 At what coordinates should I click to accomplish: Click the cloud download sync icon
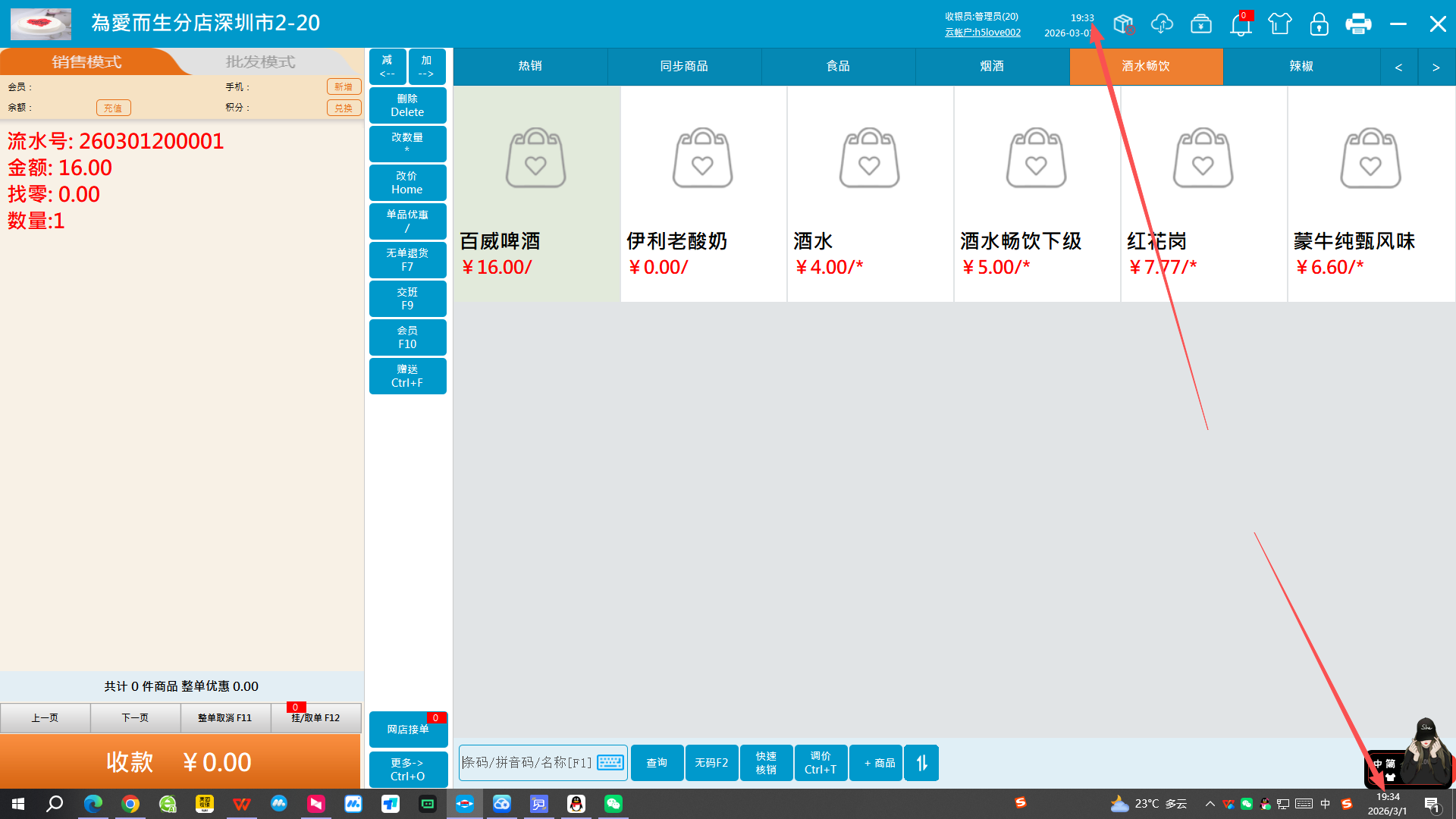(x=1162, y=24)
